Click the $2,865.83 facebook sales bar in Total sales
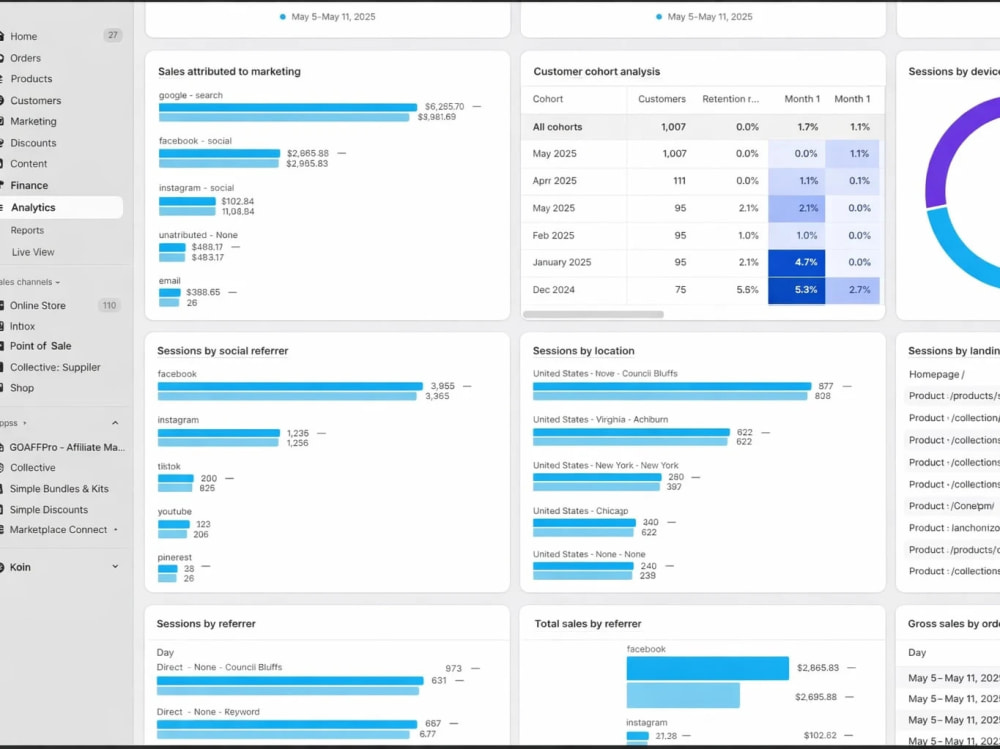The image size is (1000, 749). click(707, 668)
